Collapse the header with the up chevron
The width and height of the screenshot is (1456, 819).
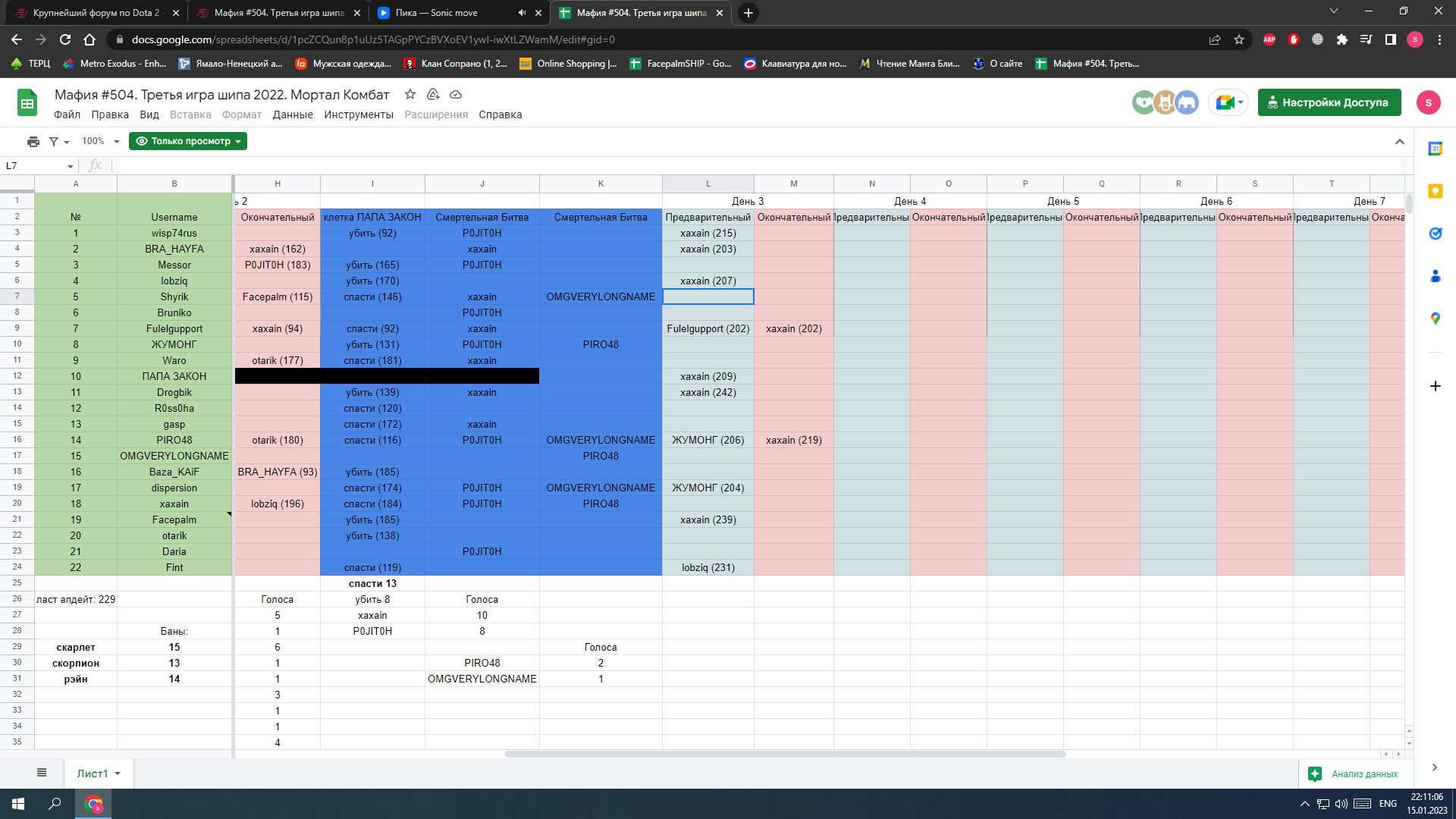(1399, 142)
